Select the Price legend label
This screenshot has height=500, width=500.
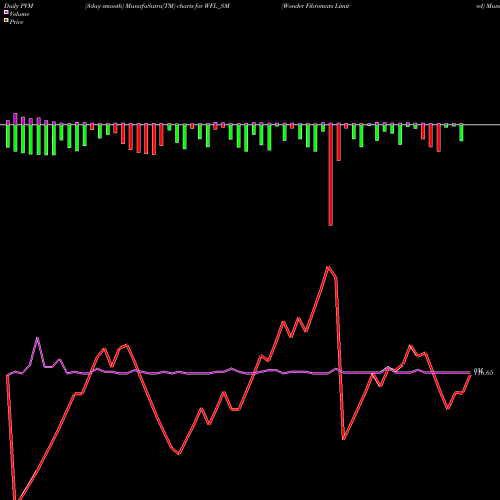point(16,22)
